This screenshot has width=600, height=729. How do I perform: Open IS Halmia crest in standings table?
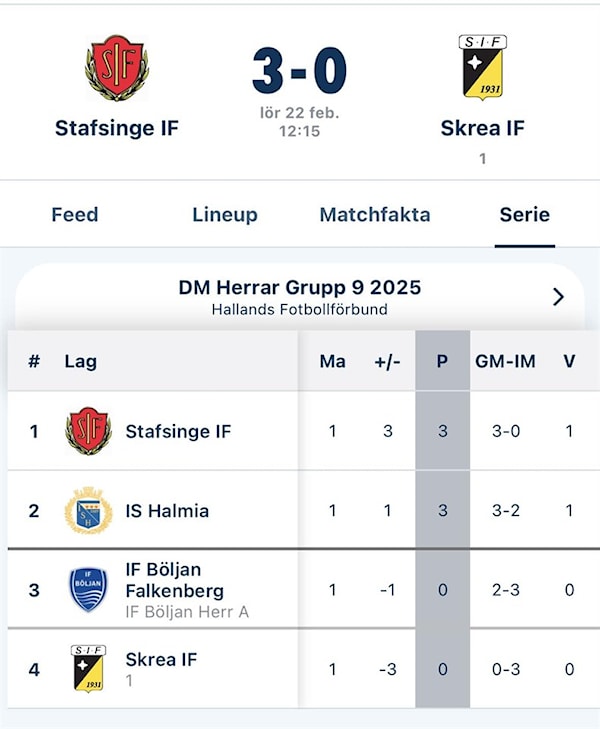click(88, 511)
